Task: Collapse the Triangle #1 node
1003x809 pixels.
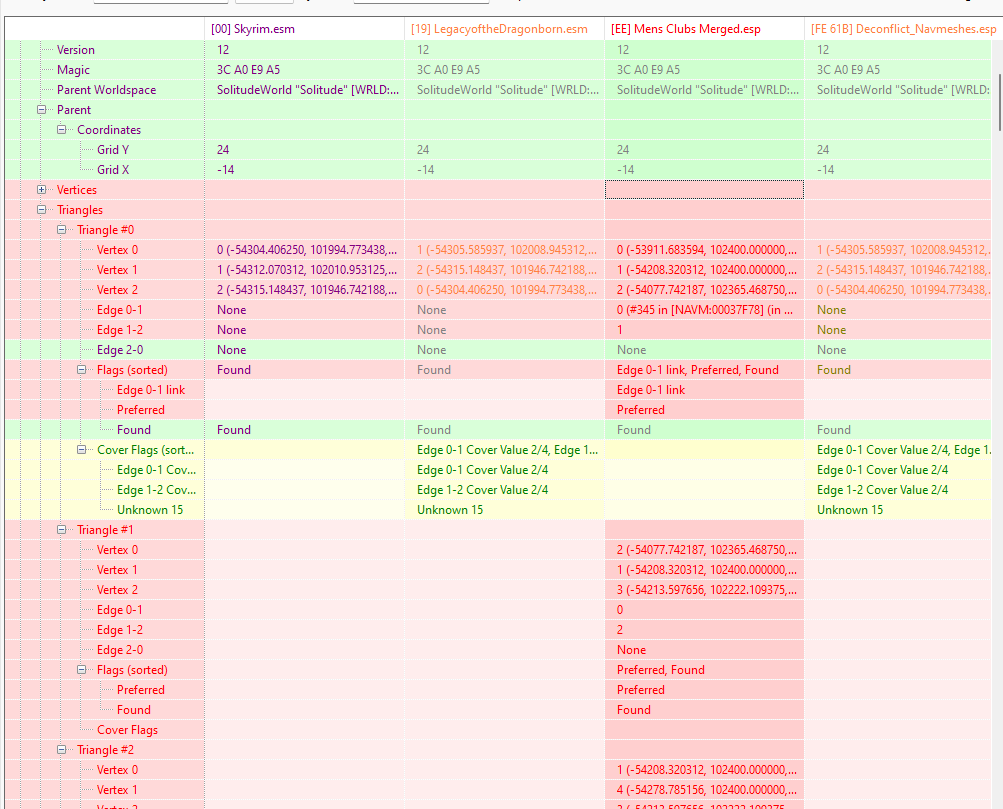Action: pos(61,530)
